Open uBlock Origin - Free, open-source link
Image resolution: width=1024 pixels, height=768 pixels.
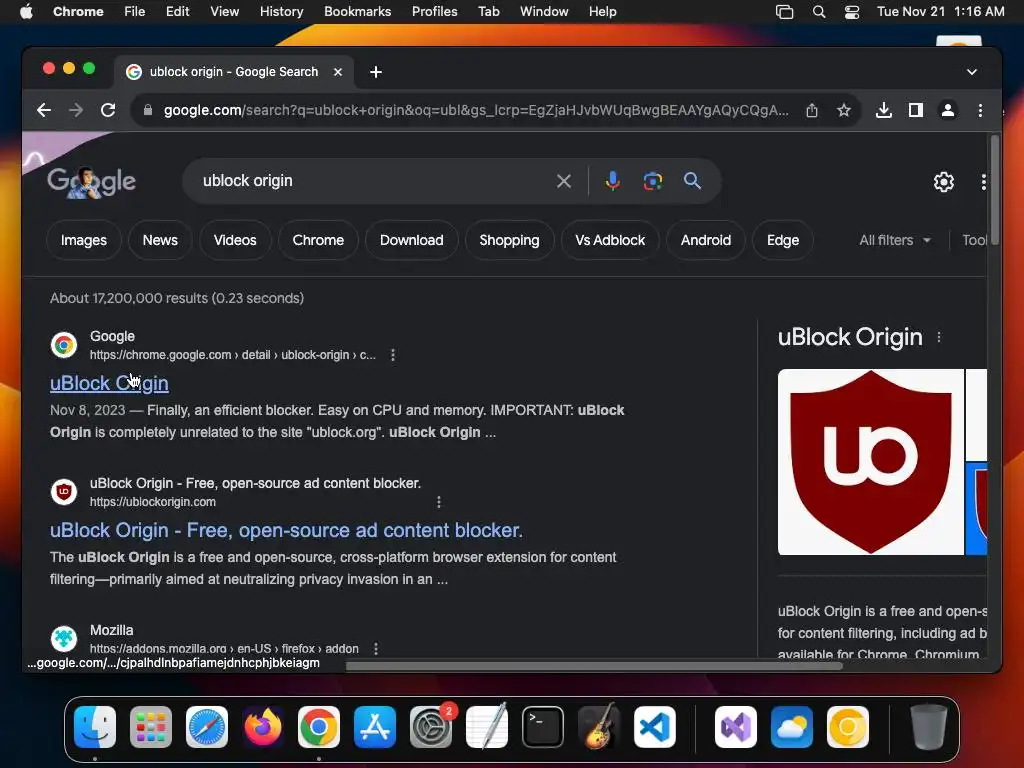pyautogui.click(x=286, y=530)
